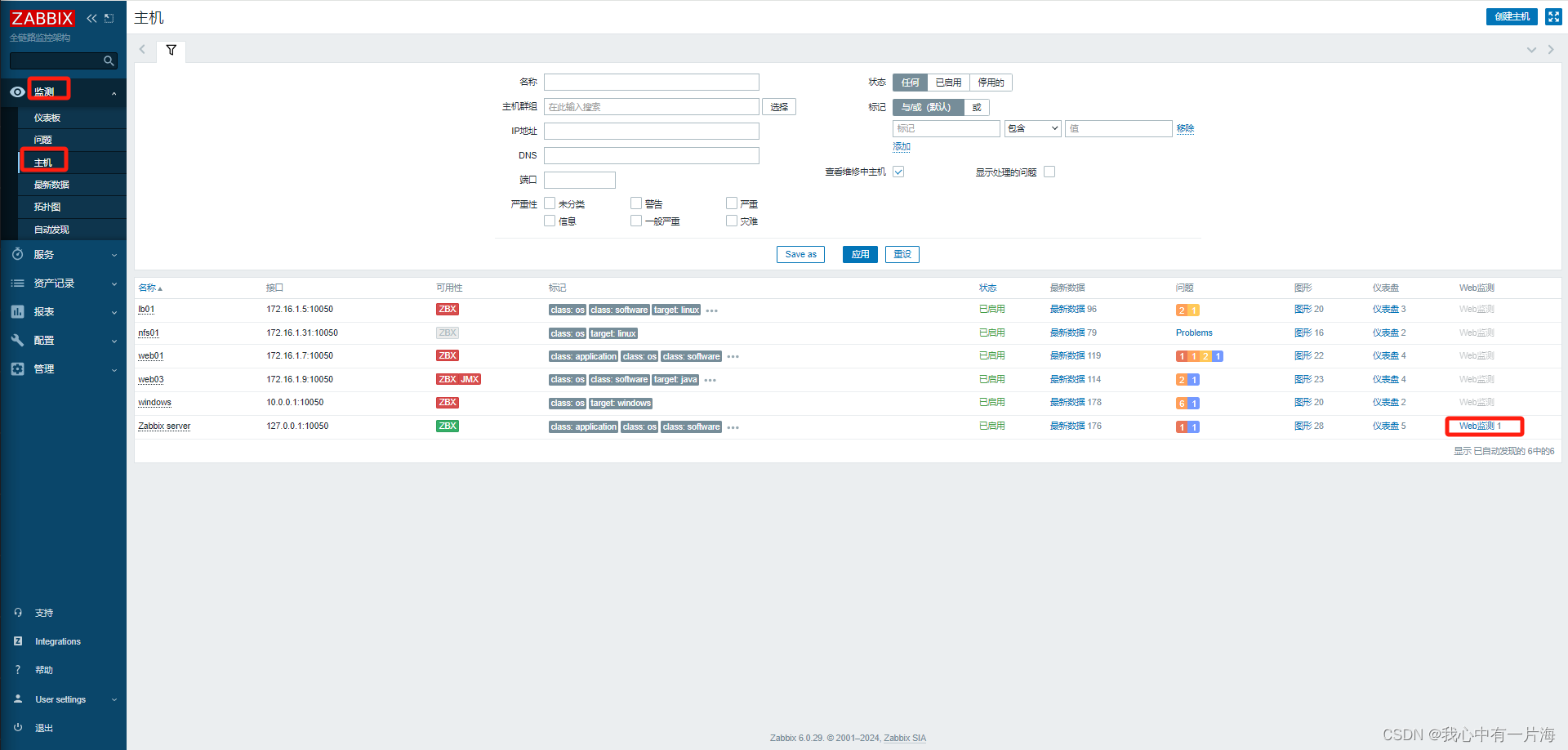This screenshot has width=1568, height=750.
Task: Click the Integrations Z icon
Action: click(18, 641)
